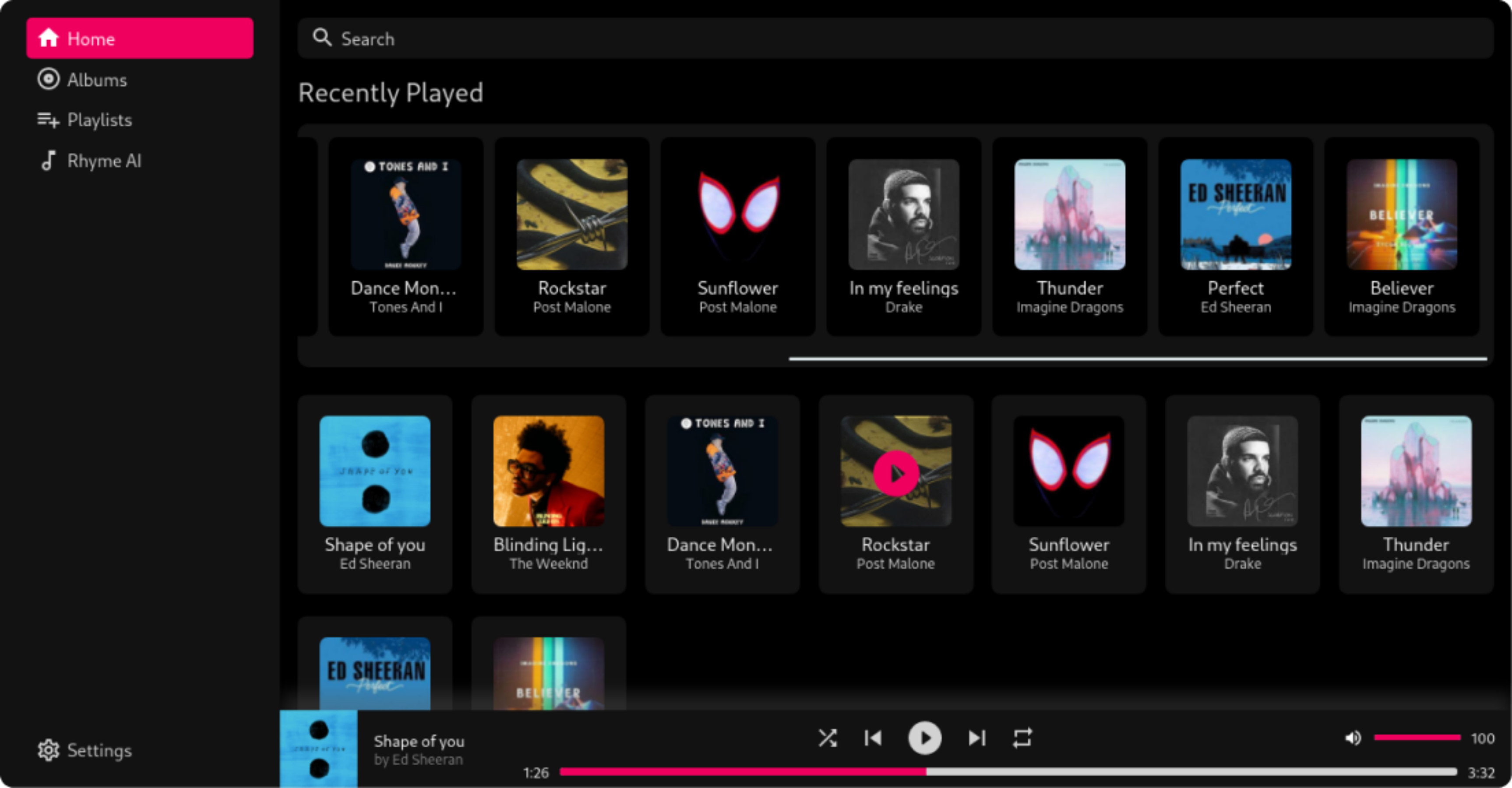Seek within the song progress bar
The height and width of the screenshot is (788, 1512).
point(1008,771)
